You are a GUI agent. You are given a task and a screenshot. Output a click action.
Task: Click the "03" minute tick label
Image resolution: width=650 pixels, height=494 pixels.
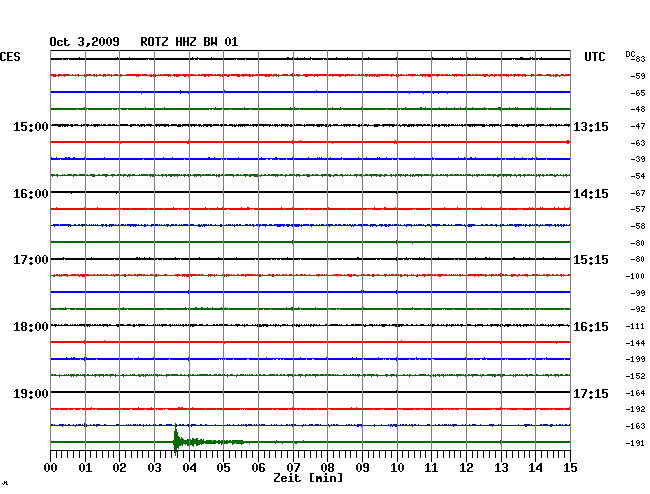154,468
